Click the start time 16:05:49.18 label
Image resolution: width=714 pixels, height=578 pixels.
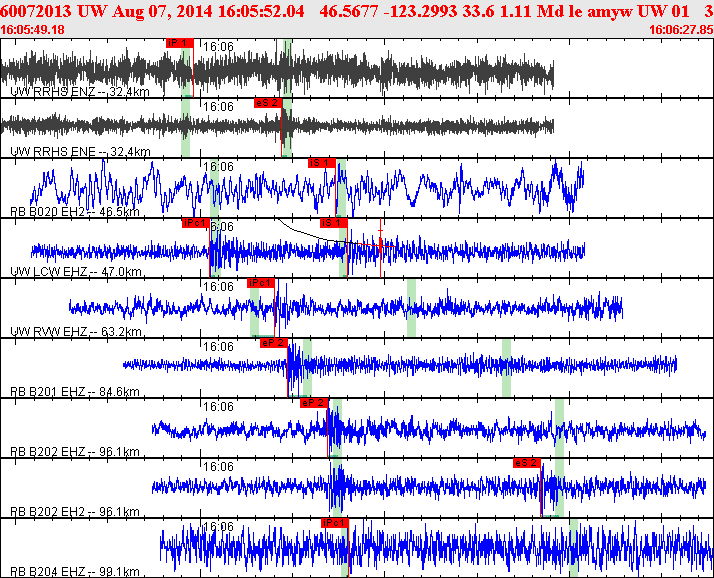pyautogui.click(x=33, y=30)
